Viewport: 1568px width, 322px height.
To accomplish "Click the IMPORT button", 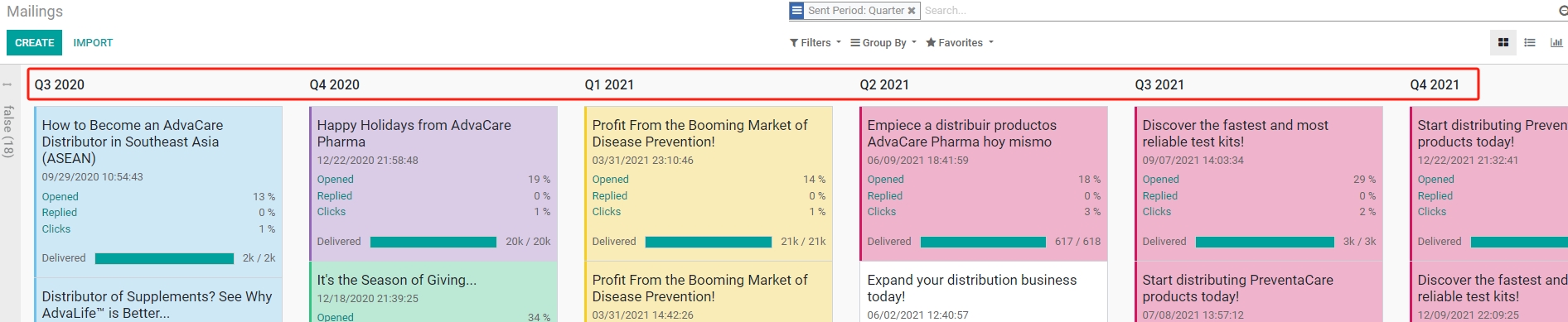I will click(93, 42).
